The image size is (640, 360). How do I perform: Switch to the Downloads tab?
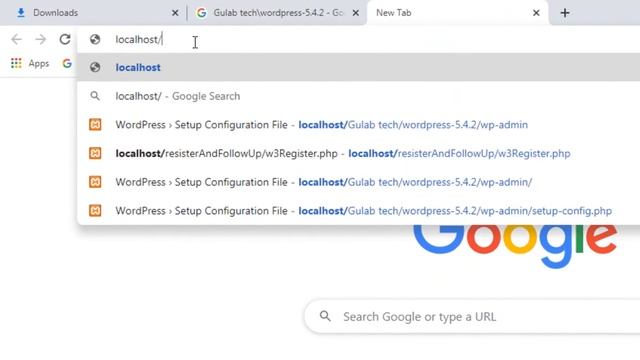coord(94,13)
